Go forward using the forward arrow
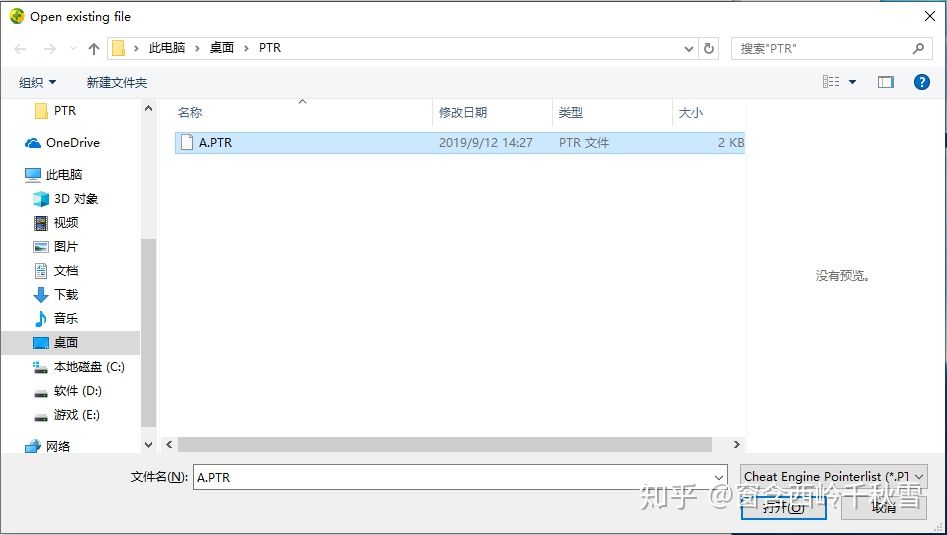The image size is (947, 535). tap(50, 49)
